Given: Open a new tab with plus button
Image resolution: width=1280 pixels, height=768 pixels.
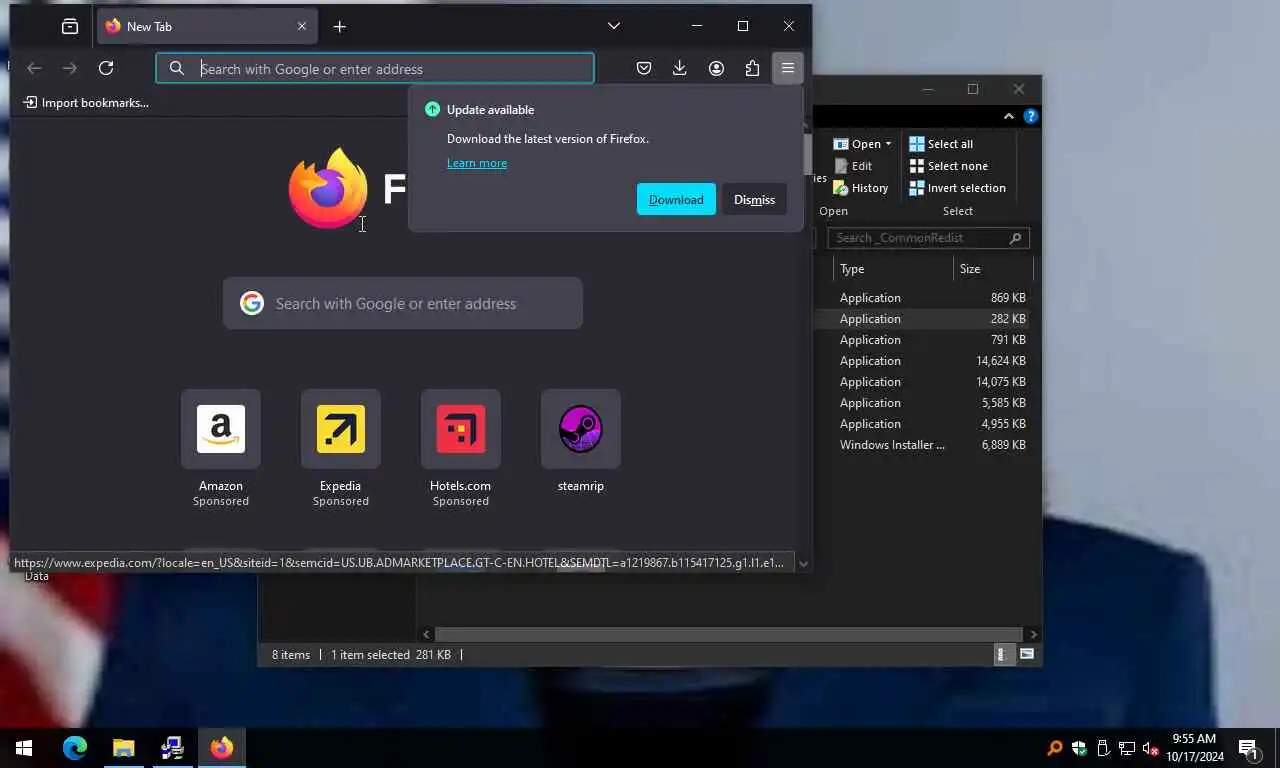Looking at the screenshot, I should (340, 27).
